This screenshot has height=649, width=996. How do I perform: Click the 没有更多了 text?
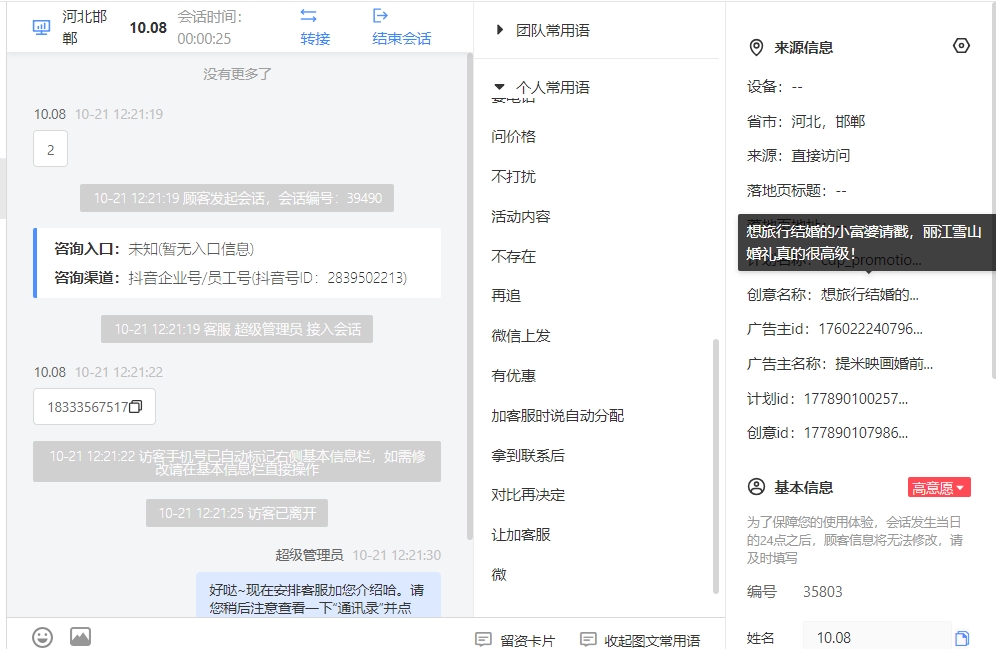[237, 74]
